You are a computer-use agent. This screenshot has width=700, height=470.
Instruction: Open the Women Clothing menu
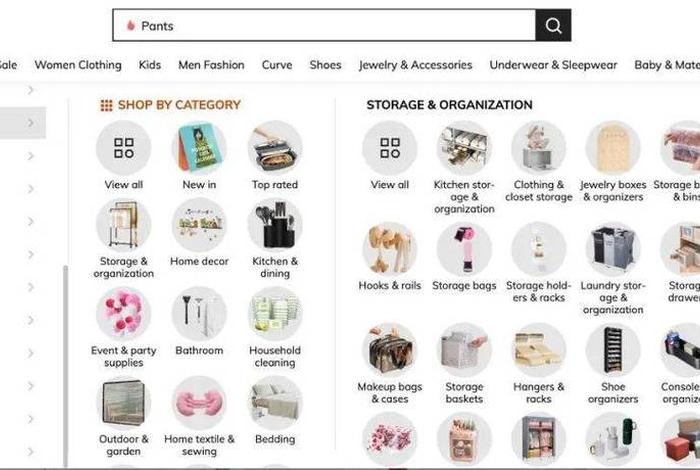[x=78, y=65]
